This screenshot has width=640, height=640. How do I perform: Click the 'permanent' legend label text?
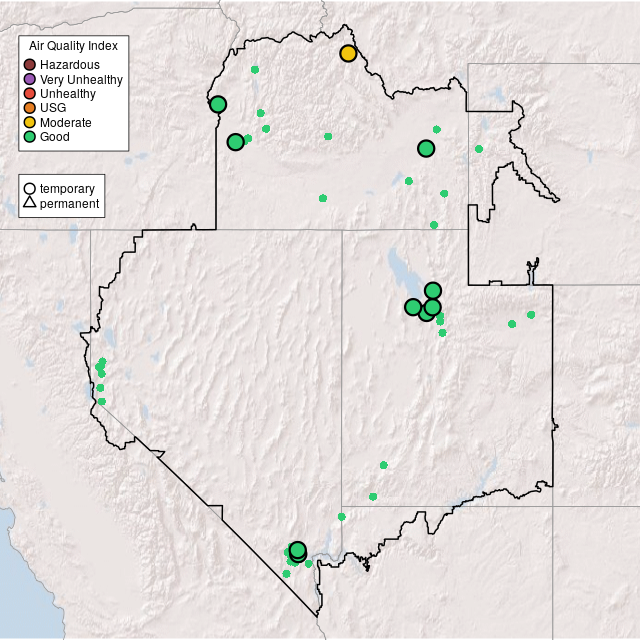[69, 203]
